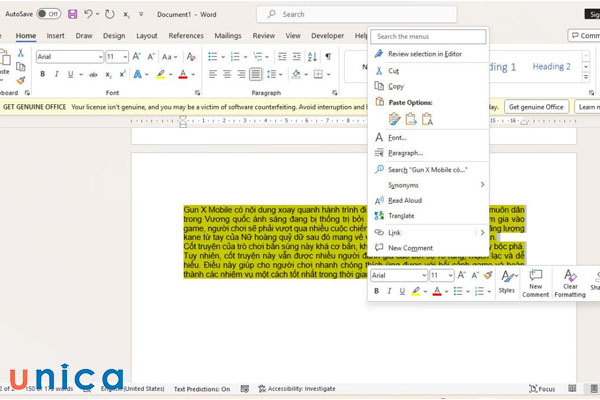Screen dimensions: 600x400
Task: Toggle the AutoSave switch
Action: point(48,14)
